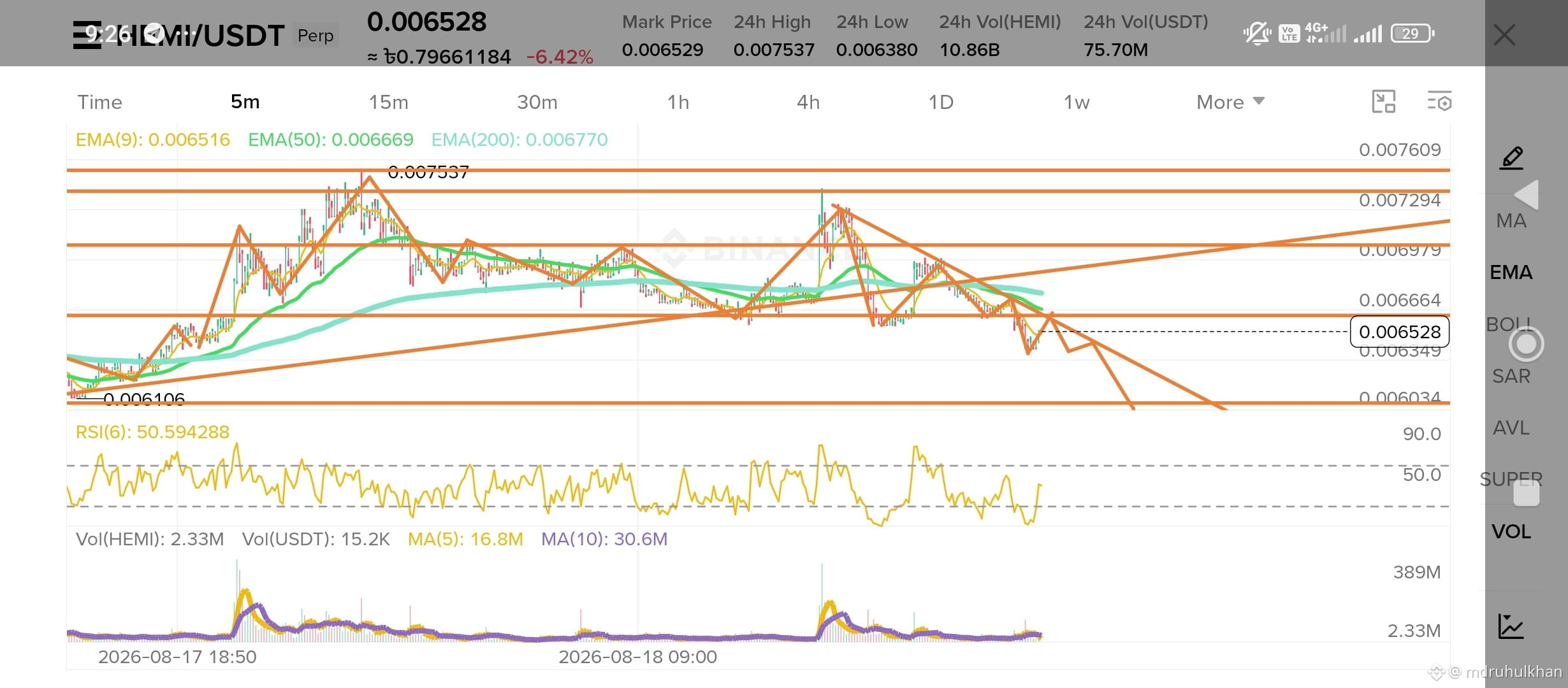The width and height of the screenshot is (1568, 688).
Task: Open the hamburger menu beside HEMI/USDT
Action: coord(87,34)
